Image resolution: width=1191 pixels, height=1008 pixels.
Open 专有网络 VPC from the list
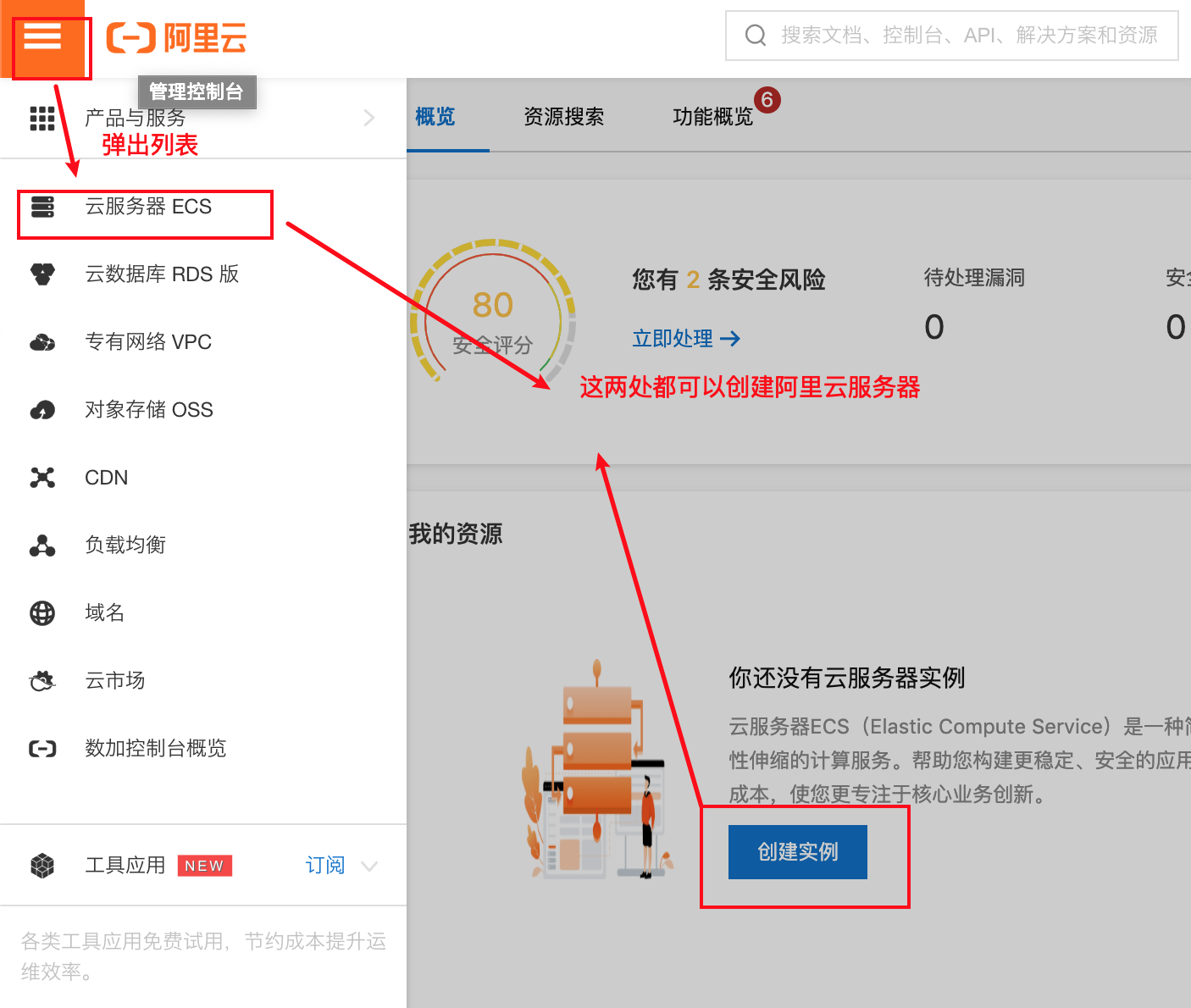(x=203, y=342)
